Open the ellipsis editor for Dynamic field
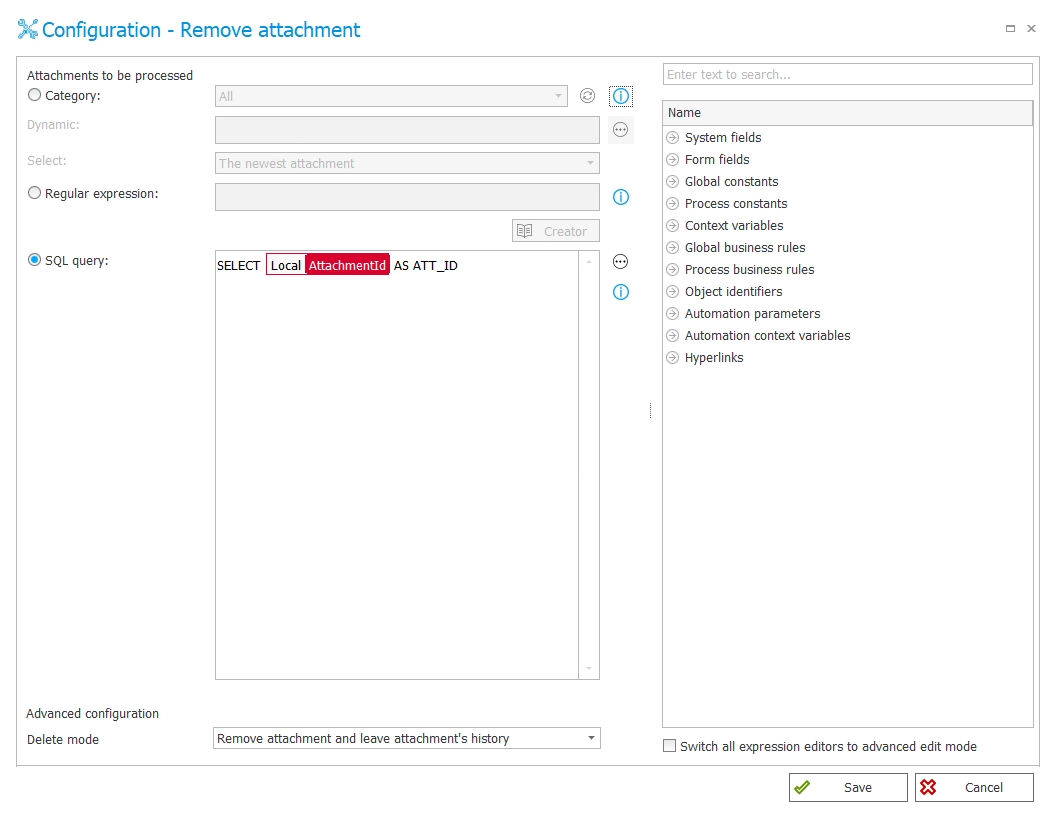This screenshot has width=1057, height=819. tap(621, 129)
